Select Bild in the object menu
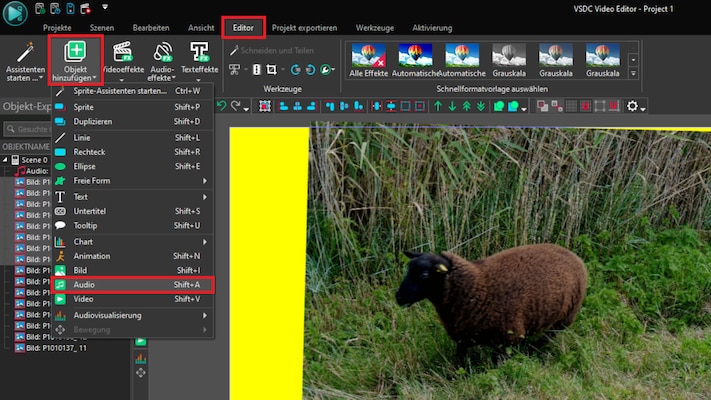 [x=82, y=270]
